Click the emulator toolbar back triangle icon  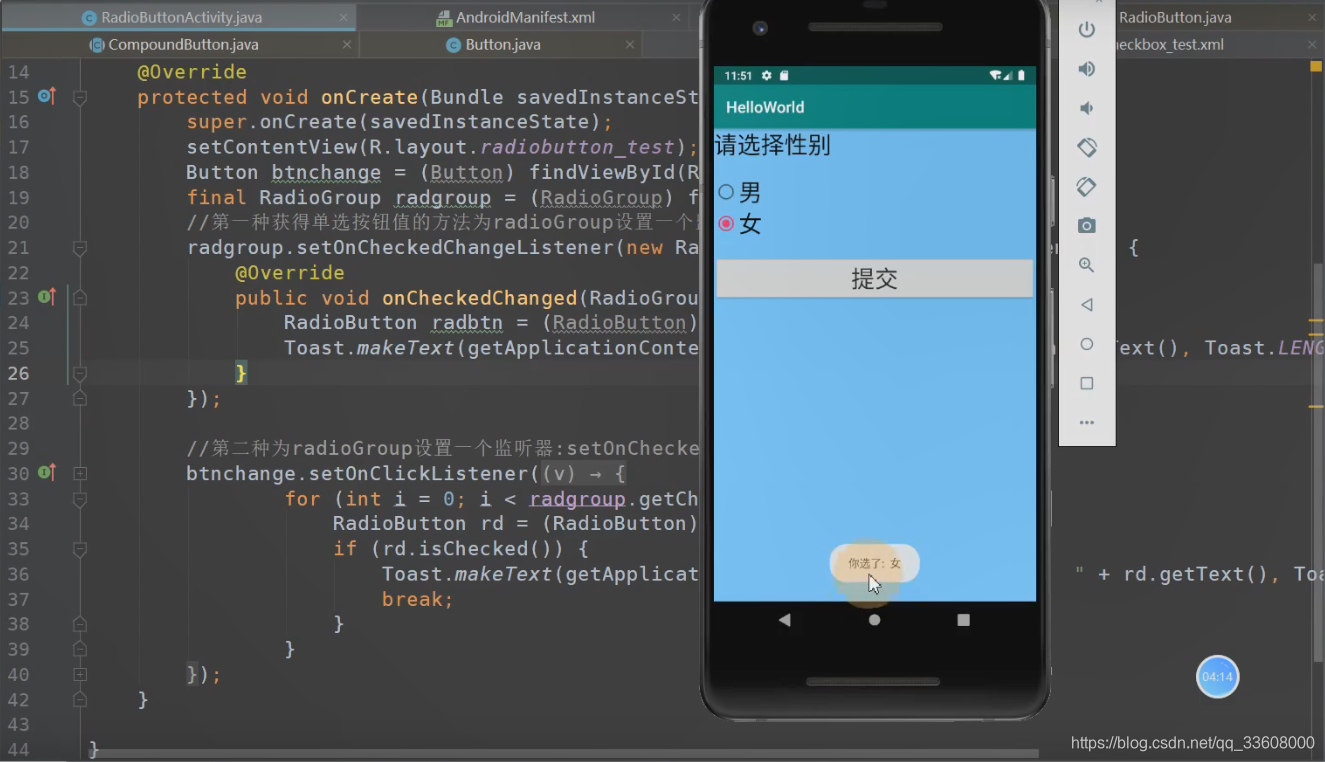click(1087, 305)
